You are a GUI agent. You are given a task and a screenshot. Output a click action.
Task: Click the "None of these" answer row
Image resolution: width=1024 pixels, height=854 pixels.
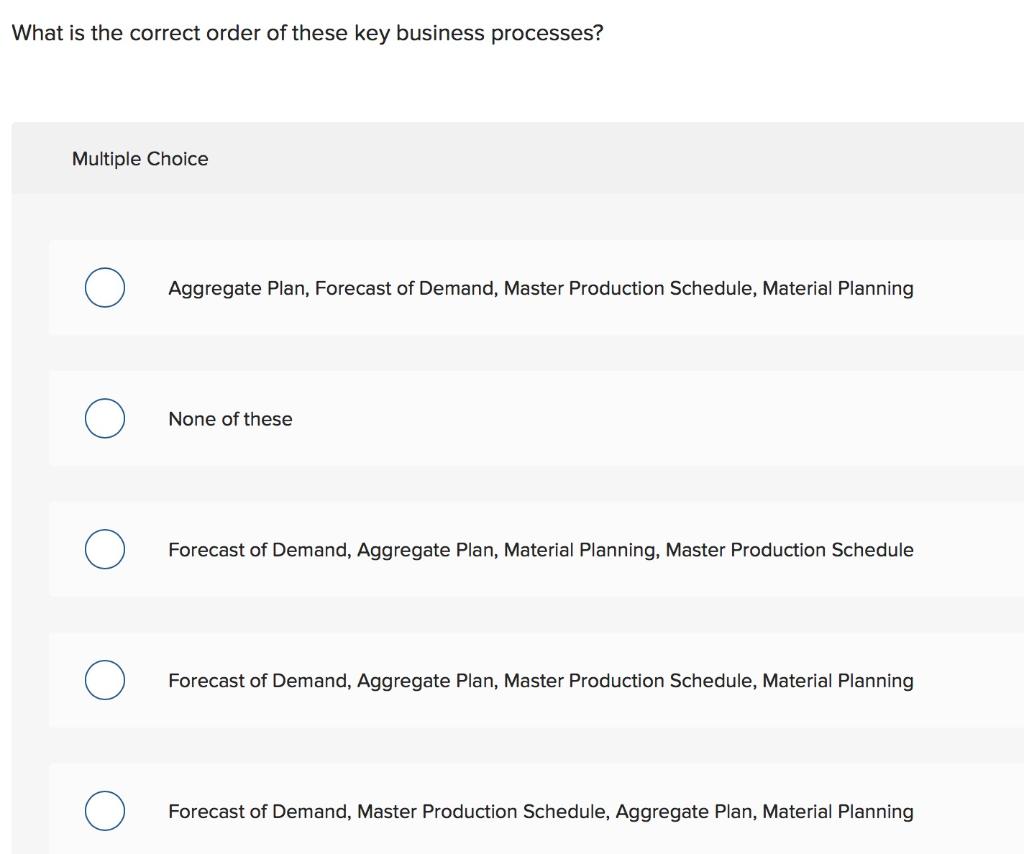coord(400,419)
